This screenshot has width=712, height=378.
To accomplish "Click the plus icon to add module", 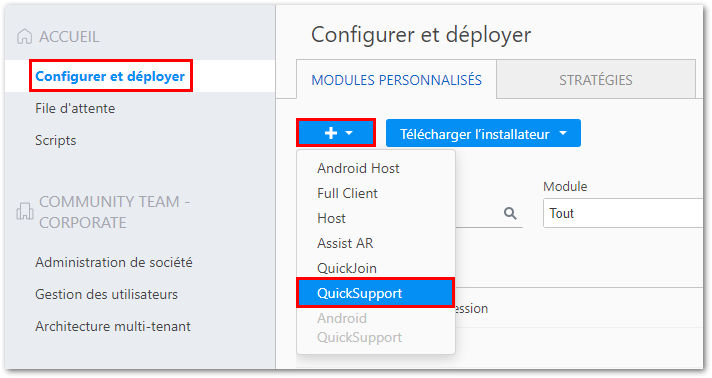I will (x=331, y=133).
